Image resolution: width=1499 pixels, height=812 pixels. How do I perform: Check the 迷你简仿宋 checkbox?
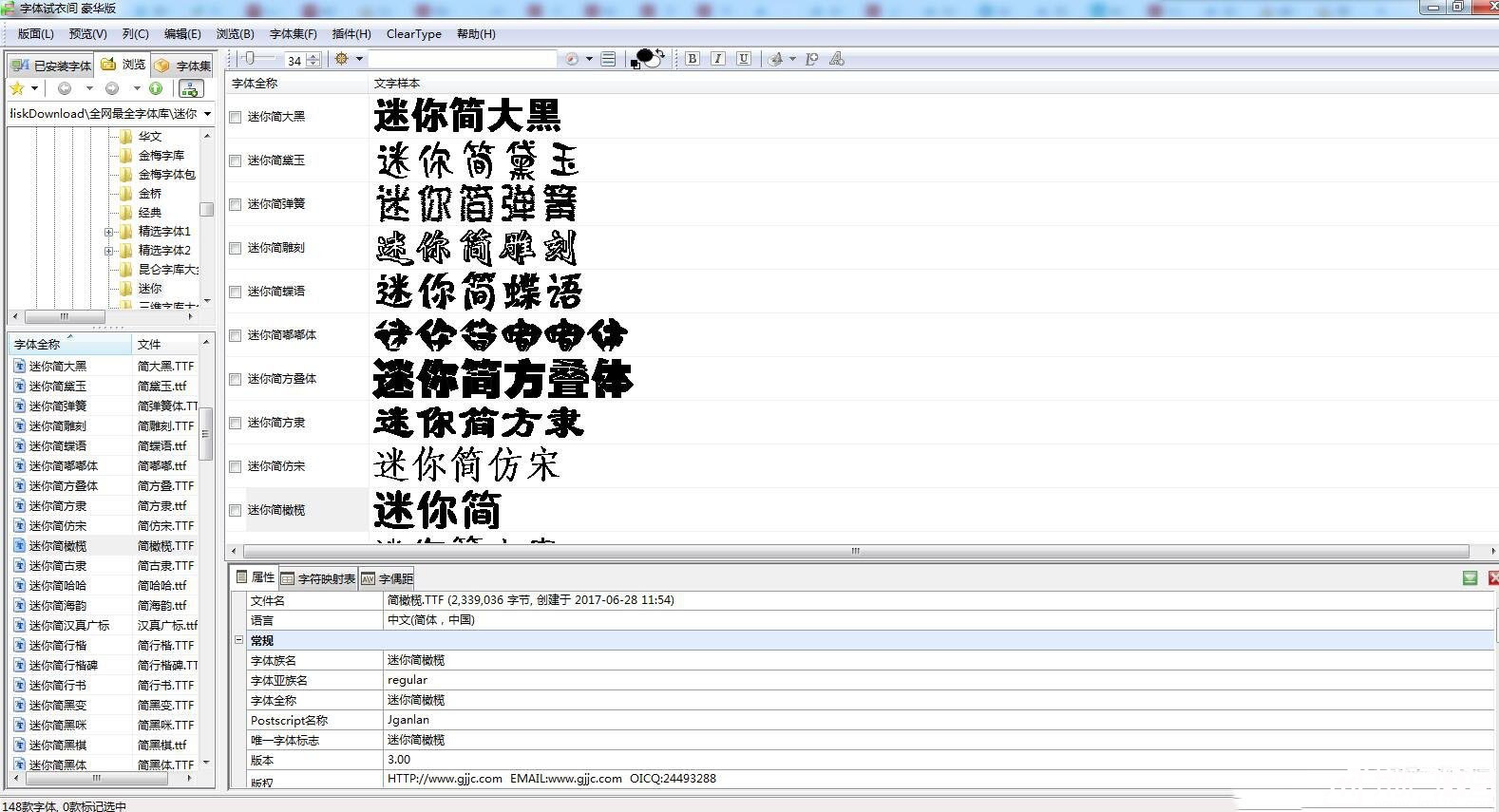tap(235, 466)
